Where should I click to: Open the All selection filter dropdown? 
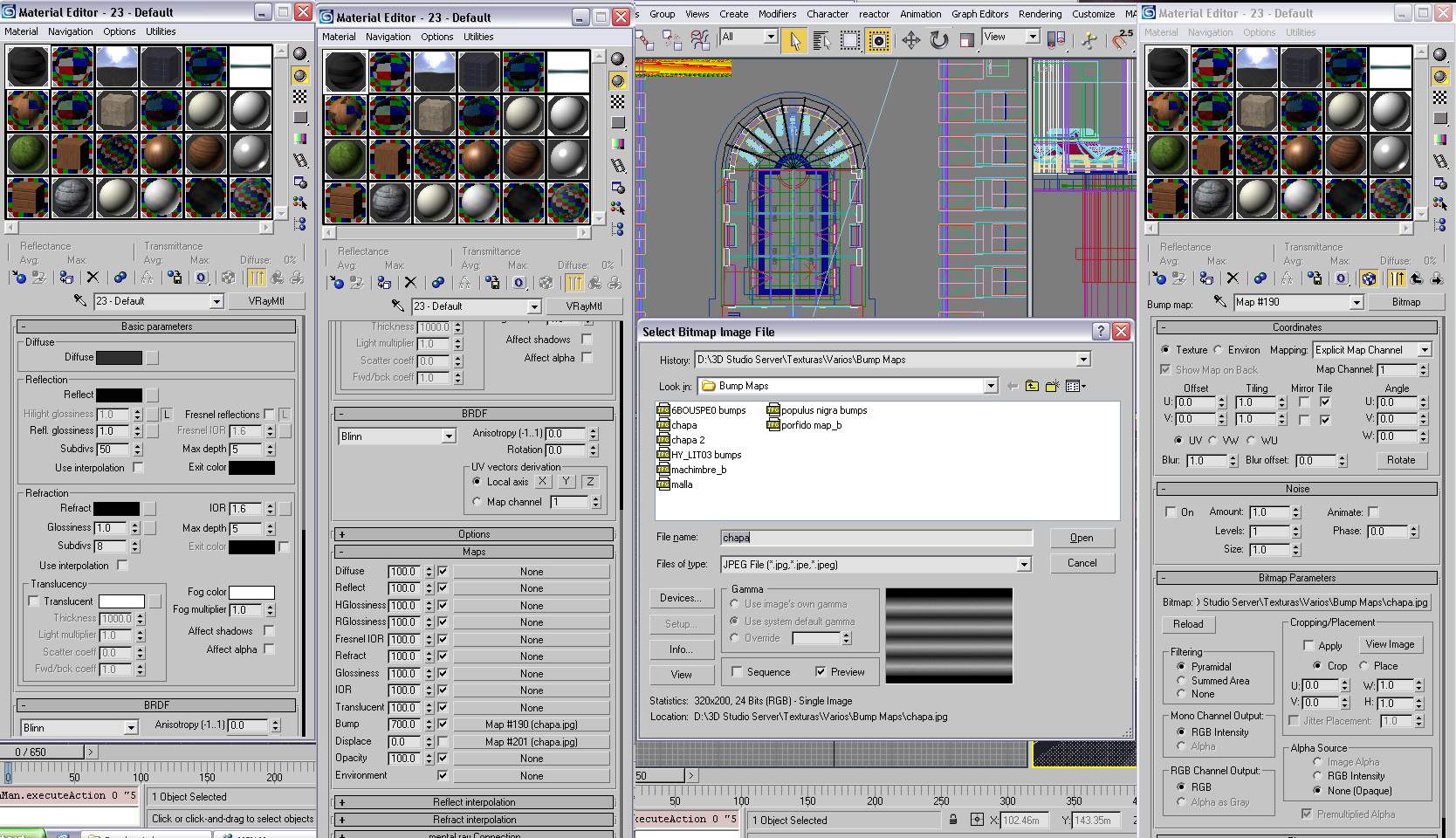click(771, 37)
